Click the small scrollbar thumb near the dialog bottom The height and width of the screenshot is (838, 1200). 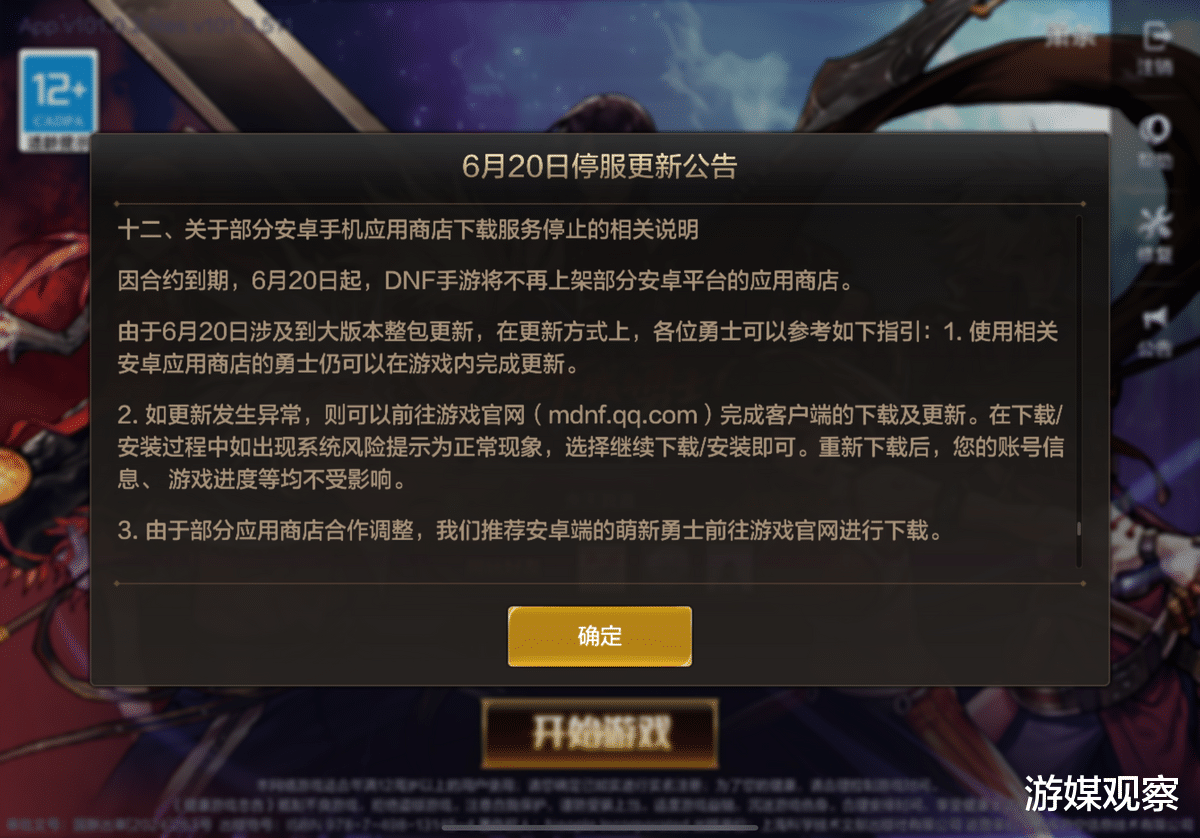(1079, 530)
